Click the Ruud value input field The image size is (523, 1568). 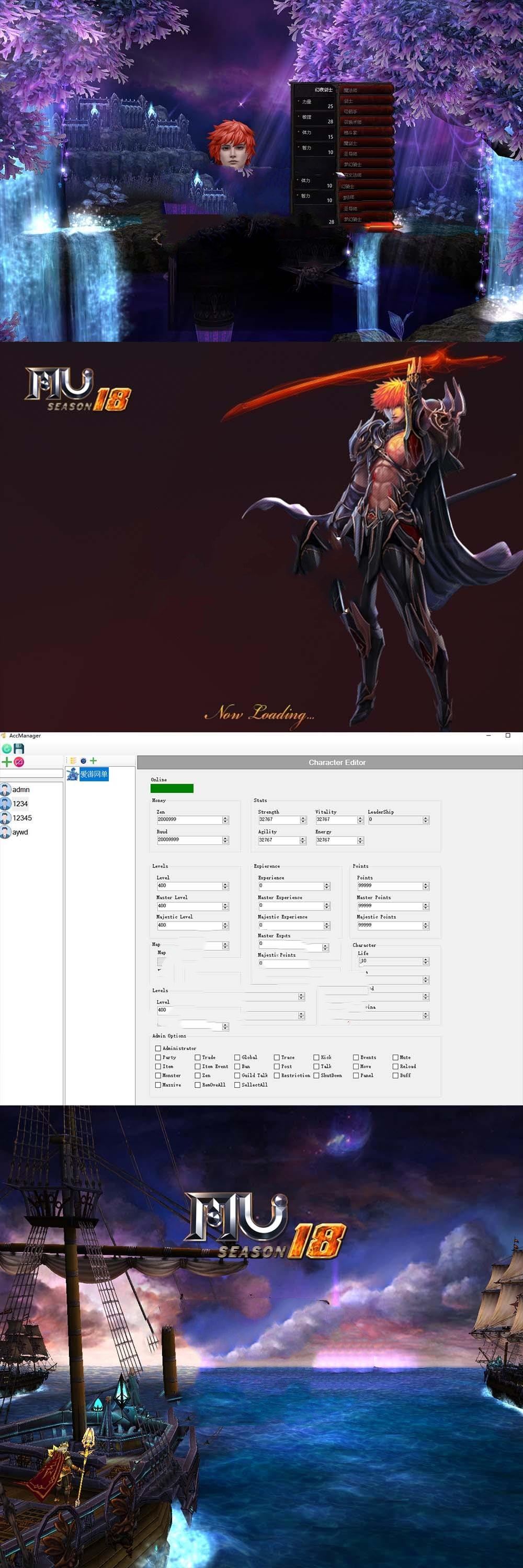click(x=189, y=840)
